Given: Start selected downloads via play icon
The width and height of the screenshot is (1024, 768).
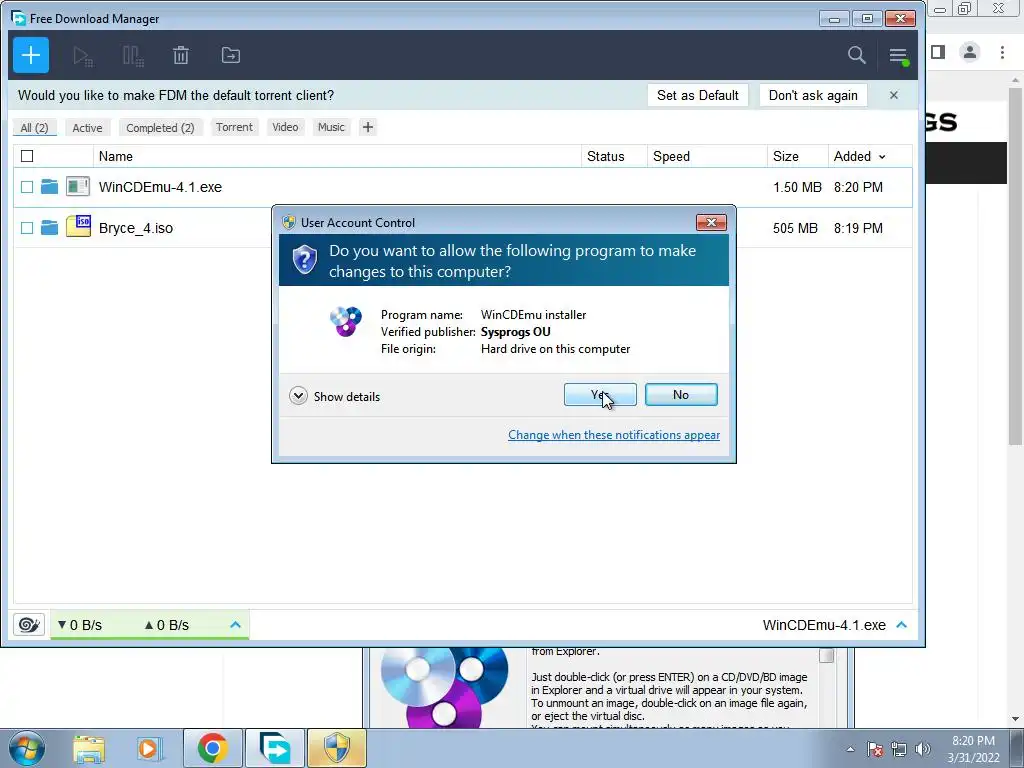Looking at the screenshot, I should coord(83,56).
